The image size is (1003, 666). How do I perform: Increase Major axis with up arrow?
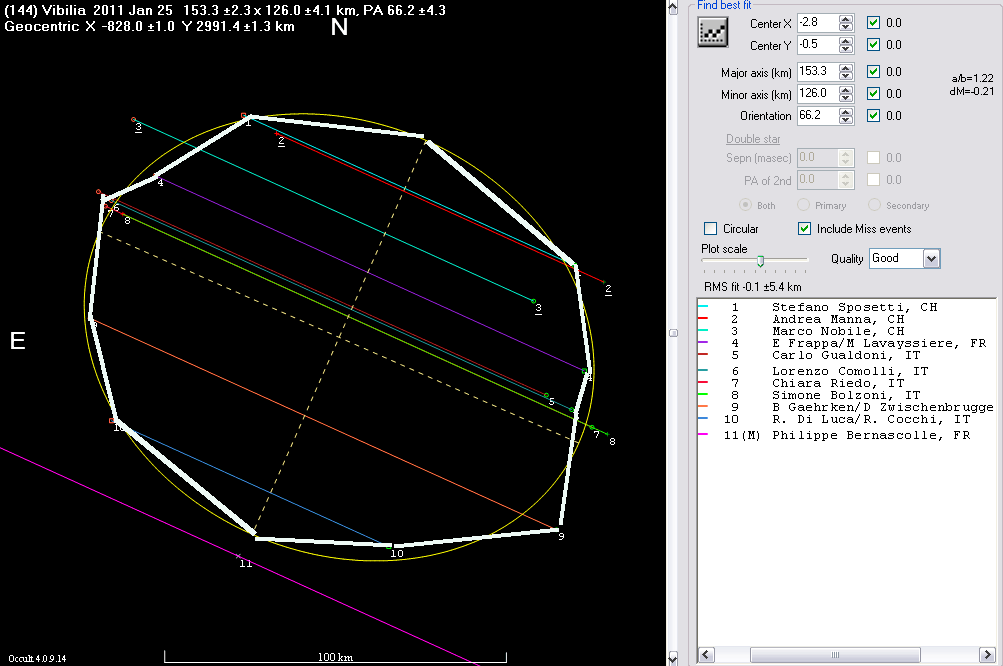(x=846, y=68)
